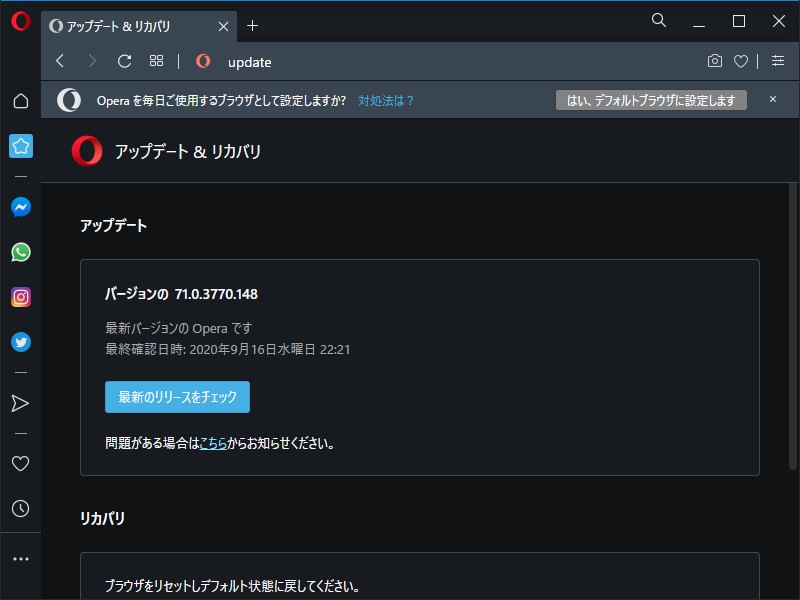Viewport: 800px width, 600px height.
Task: Click 最新のリリースをチェック button
Action: point(178,397)
